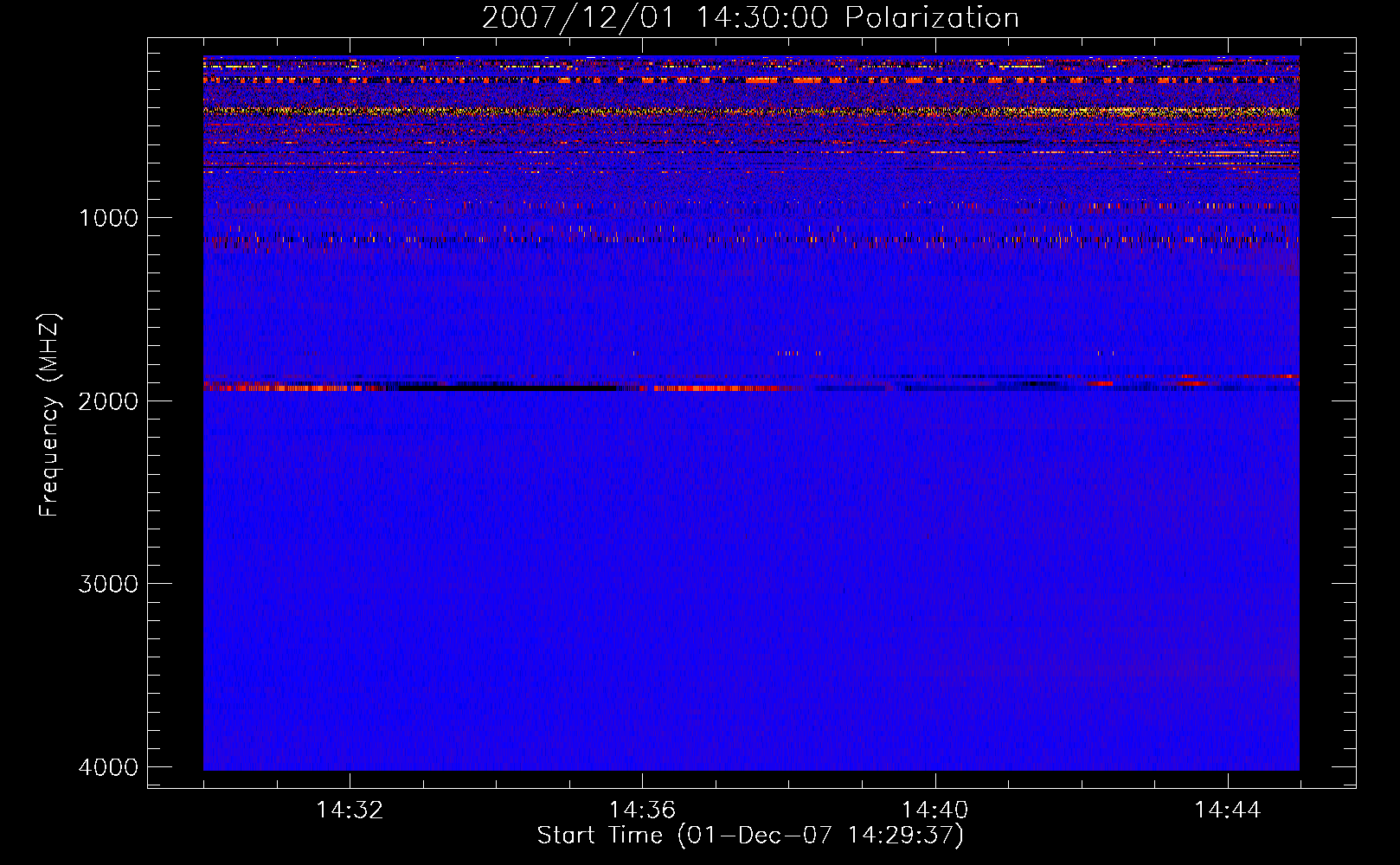The image size is (1400, 865).
Task: Click the 14:44 time tick label
Action: (x=1227, y=811)
